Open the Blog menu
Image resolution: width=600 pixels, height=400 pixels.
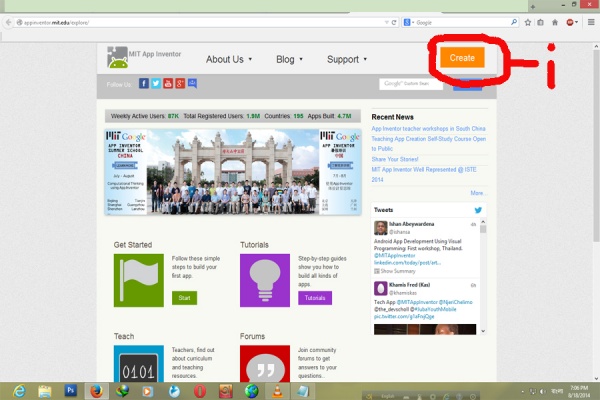click(x=289, y=59)
